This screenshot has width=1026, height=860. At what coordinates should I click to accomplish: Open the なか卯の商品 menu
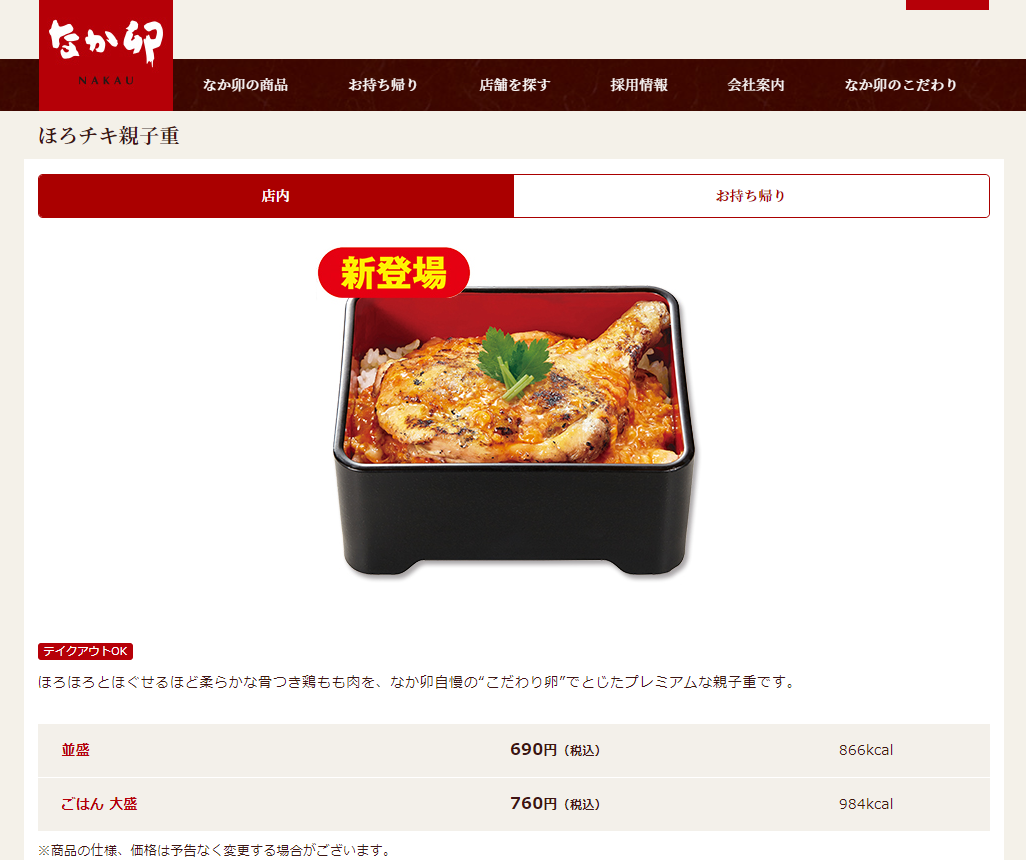coord(245,85)
